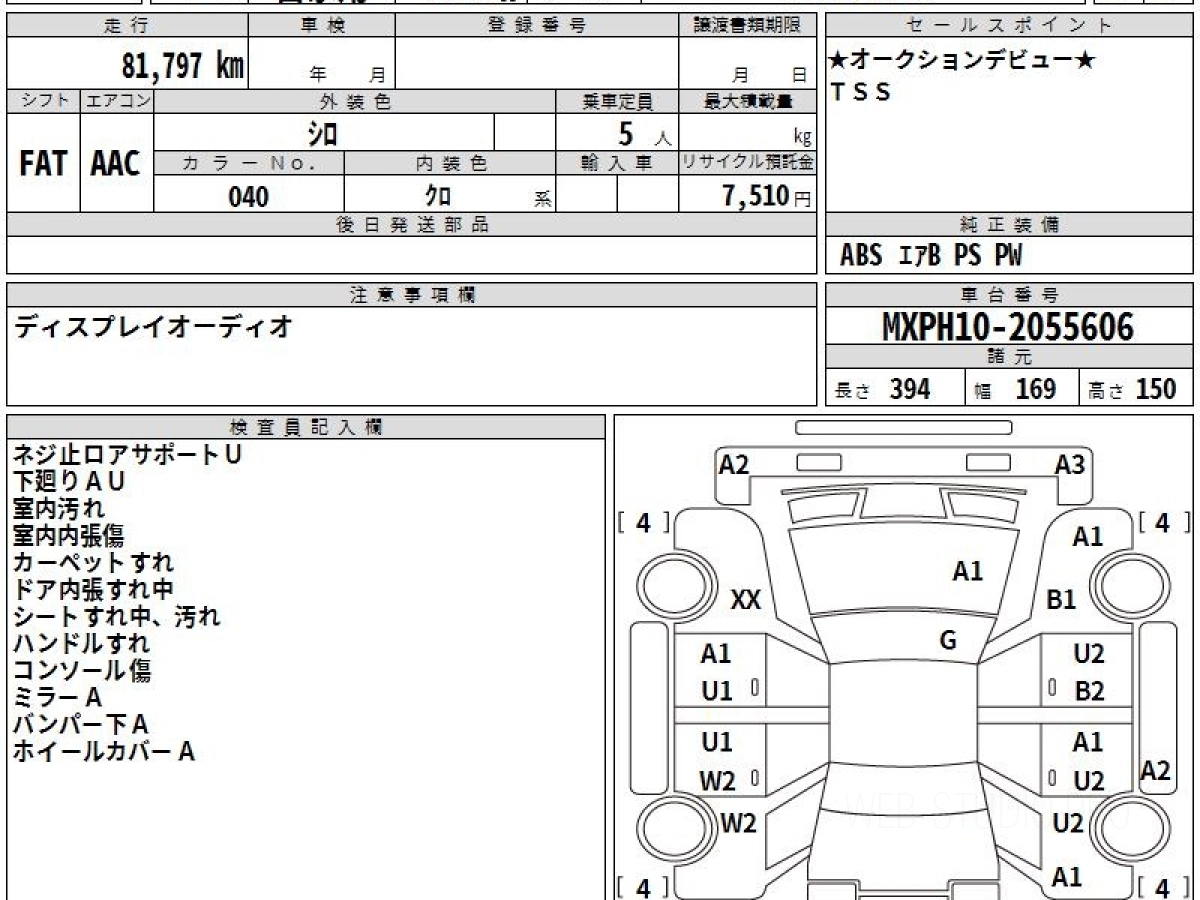
Task: Click the B2 damage mark on the diagram
Action: [x=1089, y=692]
